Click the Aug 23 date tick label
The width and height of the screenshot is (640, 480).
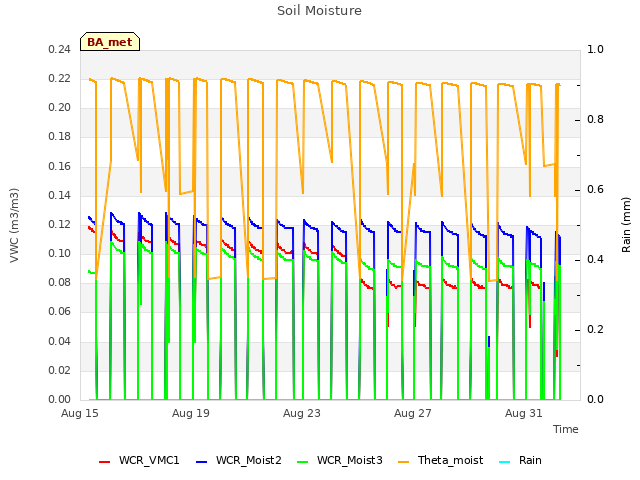[302, 413]
